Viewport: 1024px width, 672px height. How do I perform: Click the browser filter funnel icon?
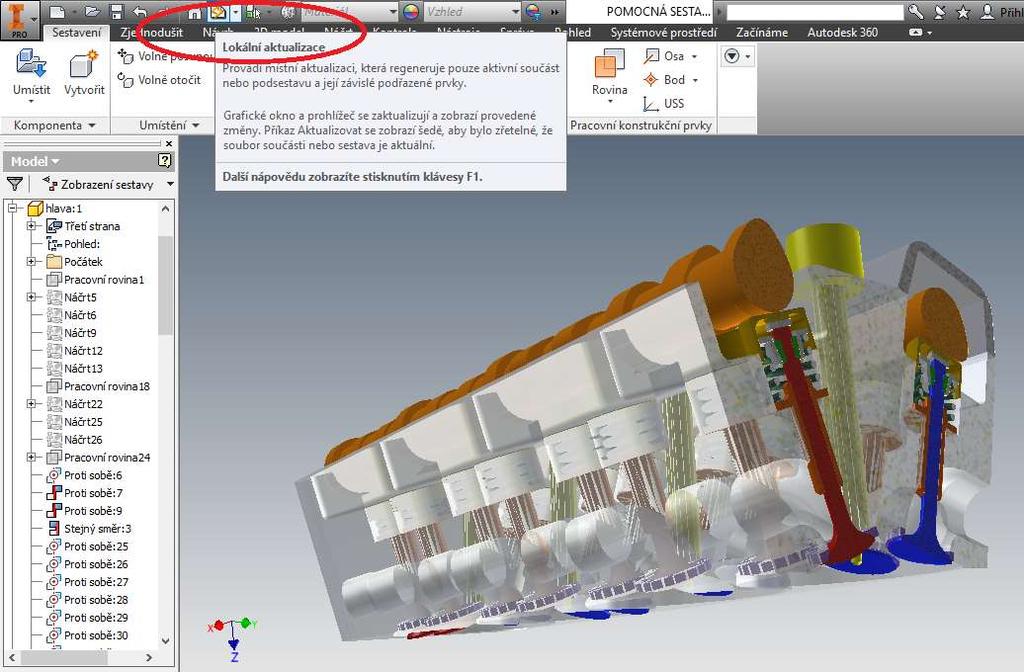[x=14, y=184]
